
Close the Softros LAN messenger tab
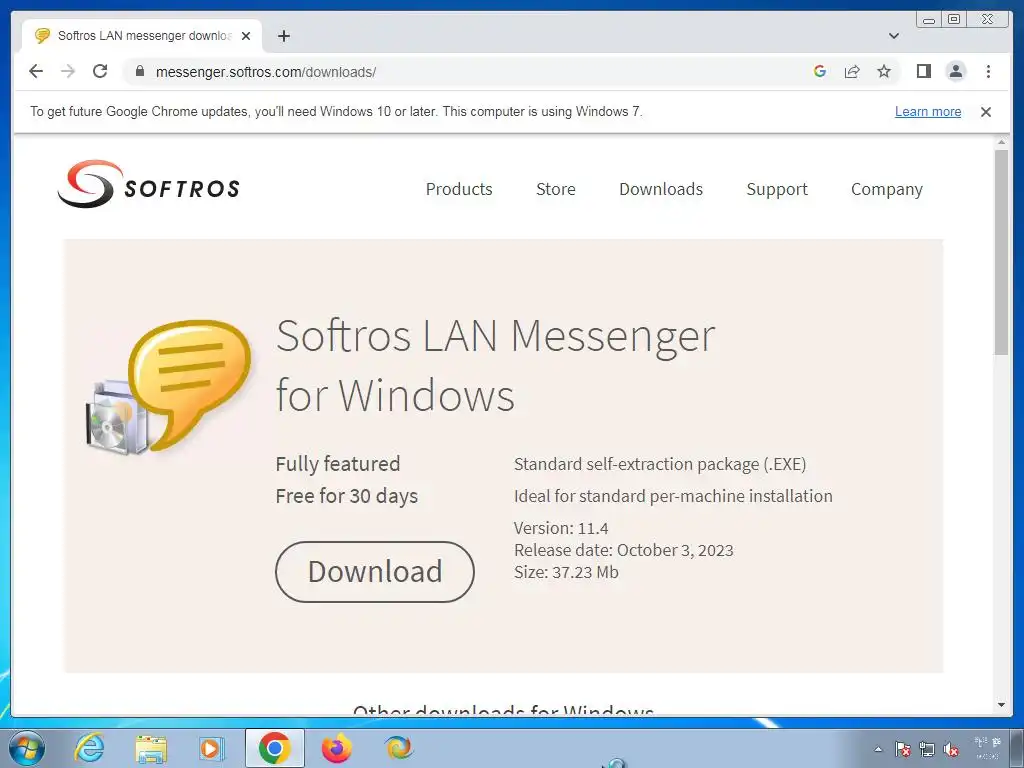click(246, 36)
